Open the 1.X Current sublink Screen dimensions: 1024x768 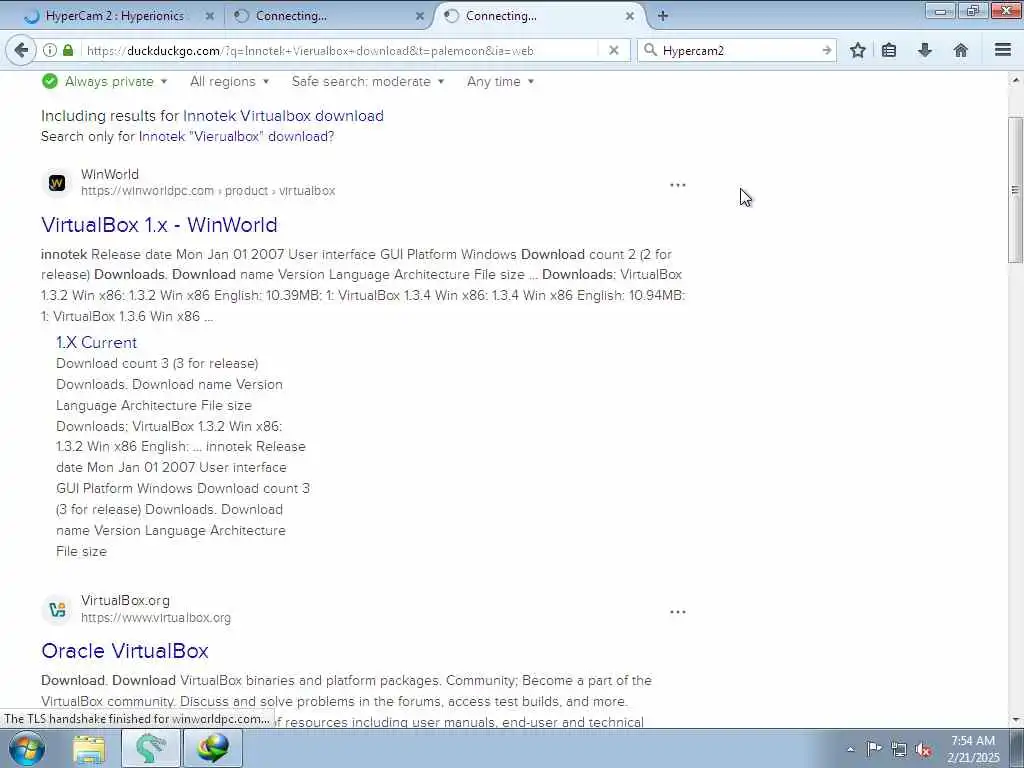tap(96, 342)
